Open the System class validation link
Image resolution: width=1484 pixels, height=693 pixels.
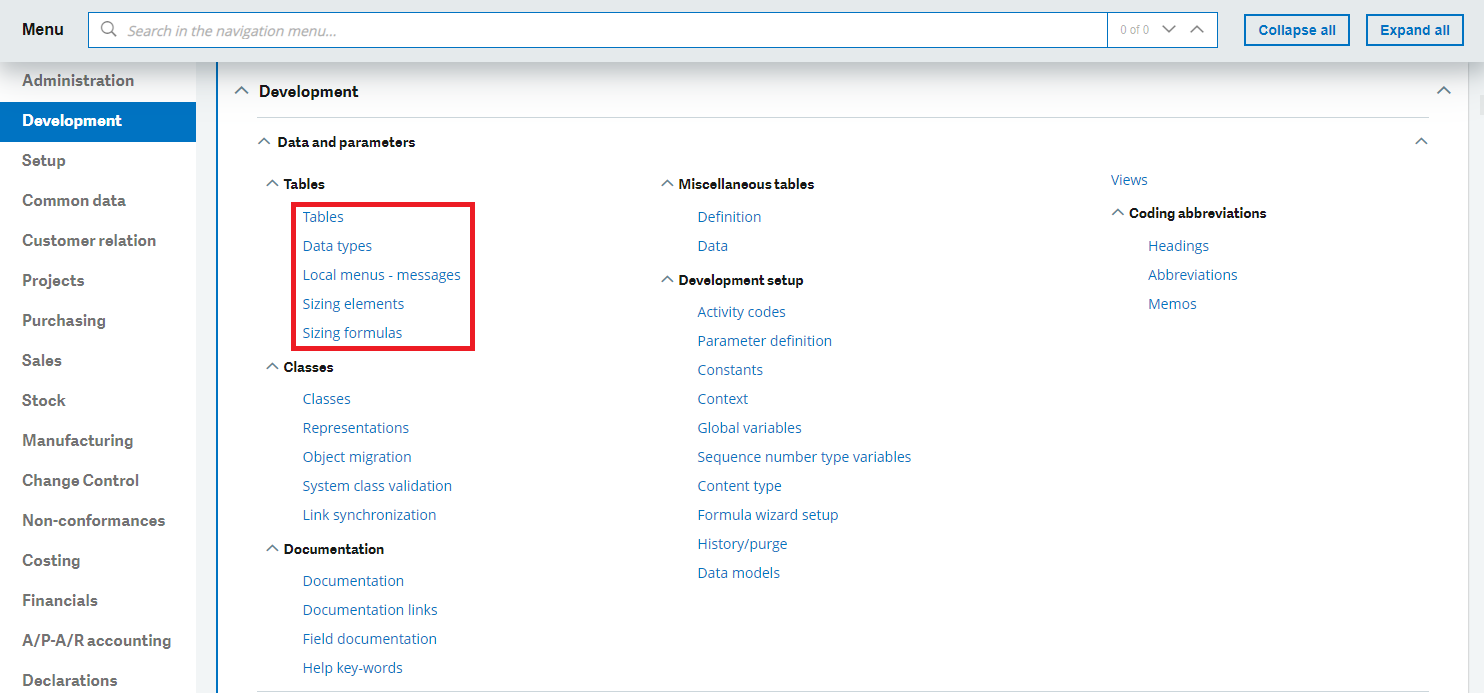[x=377, y=486]
